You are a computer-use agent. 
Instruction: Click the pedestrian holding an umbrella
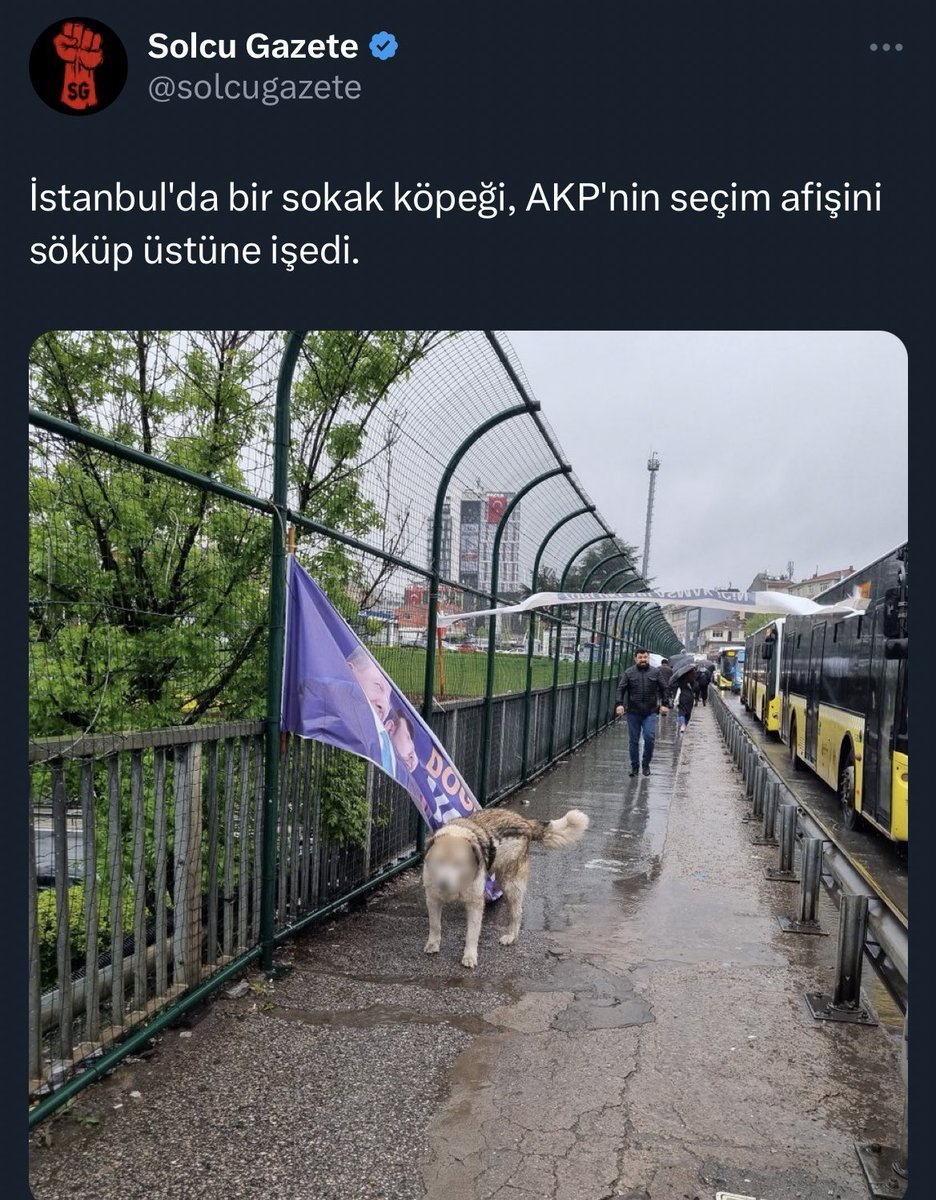(x=685, y=692)
